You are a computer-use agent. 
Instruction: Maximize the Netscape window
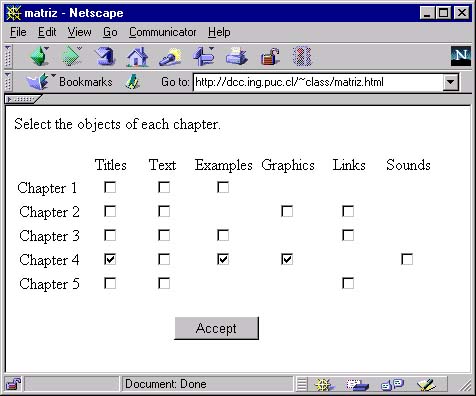[x=444, y=13]
